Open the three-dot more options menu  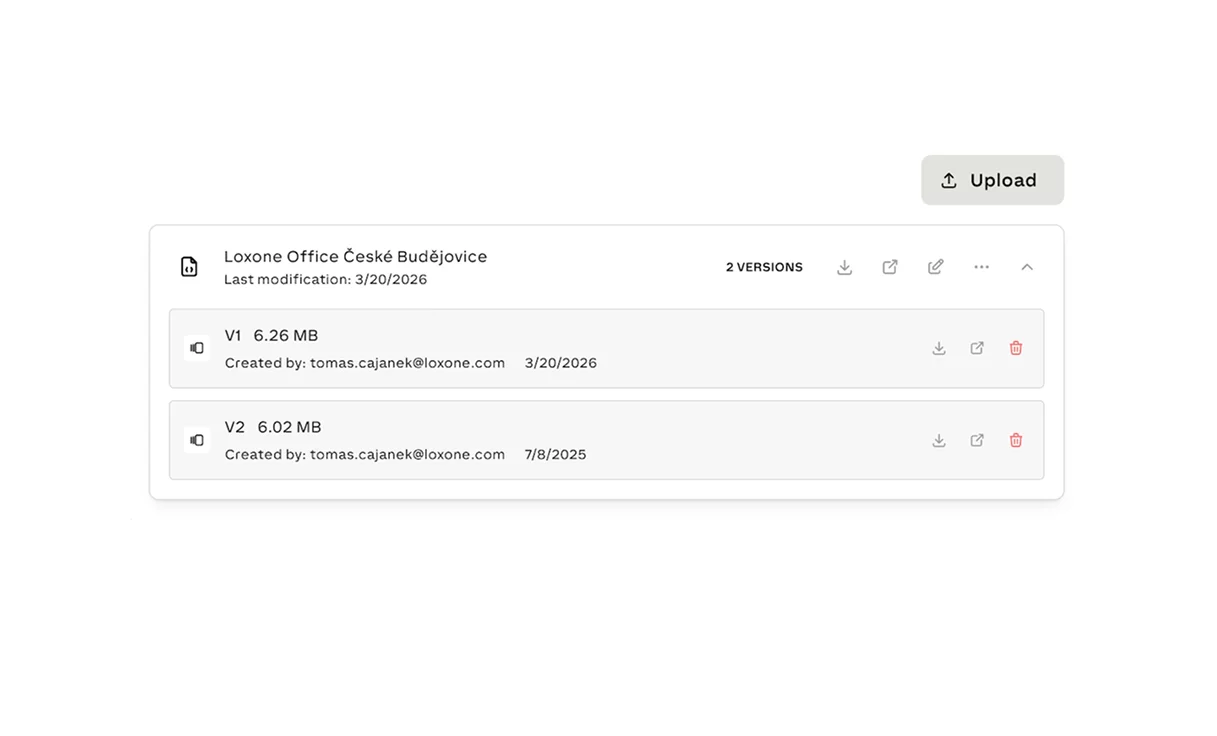[x=982, y=267]
